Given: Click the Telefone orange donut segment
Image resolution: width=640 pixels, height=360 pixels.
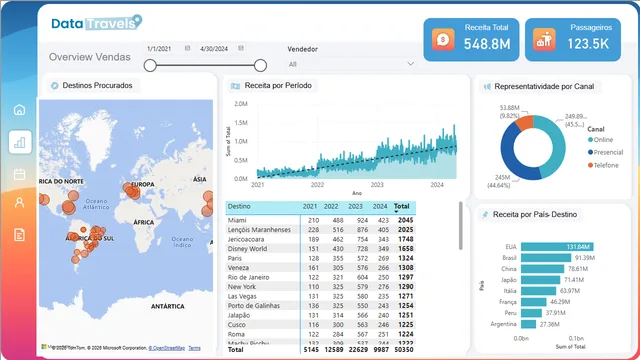Looking at the screenshot, I should pos(525,122).
